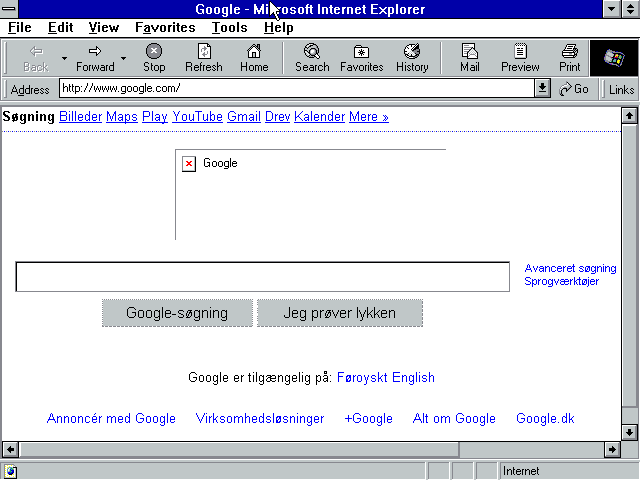640x480 pixels.
Task: Click the status bar page icon
Action: pyautogui.click(x=10, y=471)
